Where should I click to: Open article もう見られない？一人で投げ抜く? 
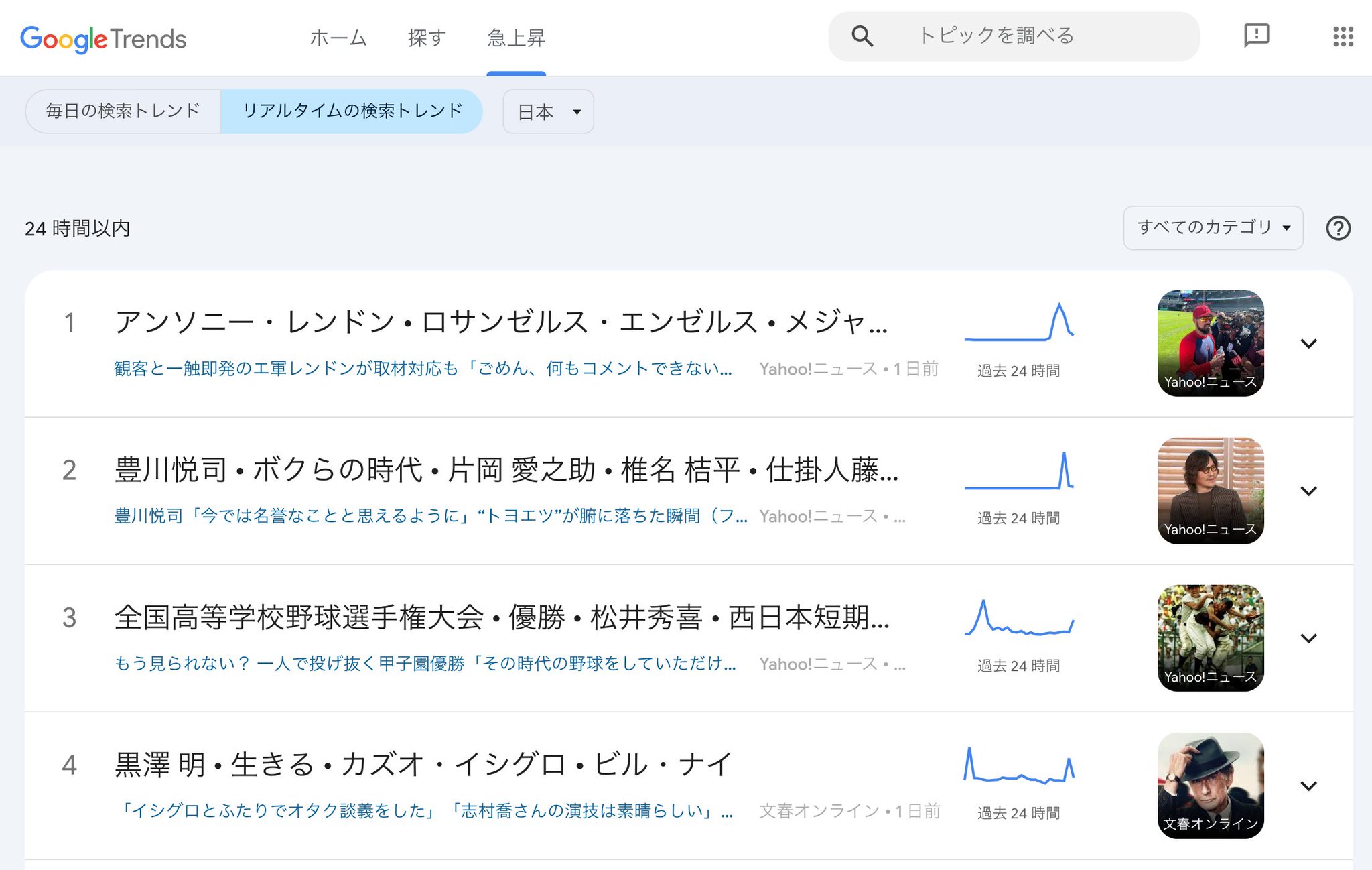click(x=425, y=664)
